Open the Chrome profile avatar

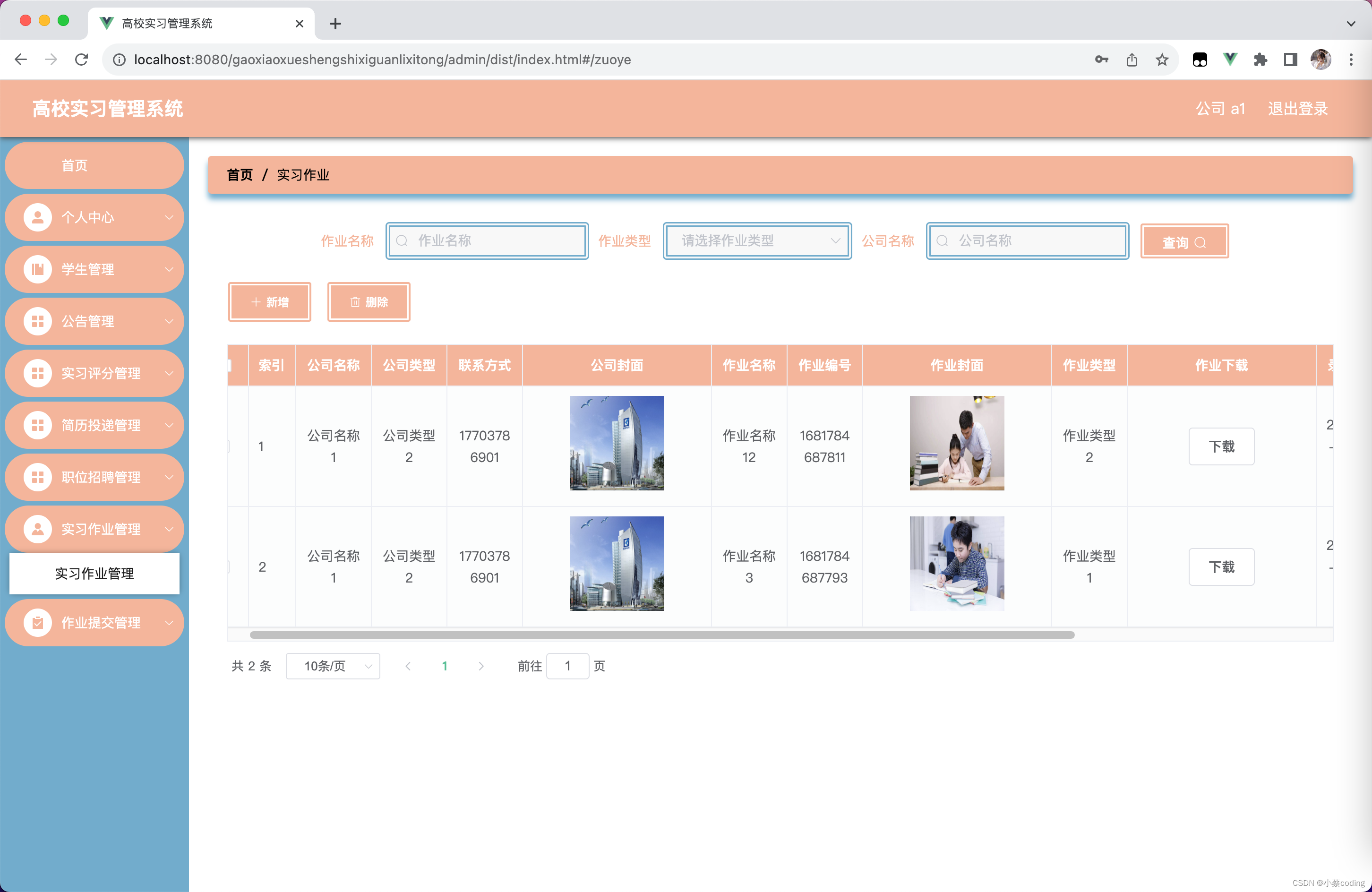pyautogui.click(x=1321, y=60)
